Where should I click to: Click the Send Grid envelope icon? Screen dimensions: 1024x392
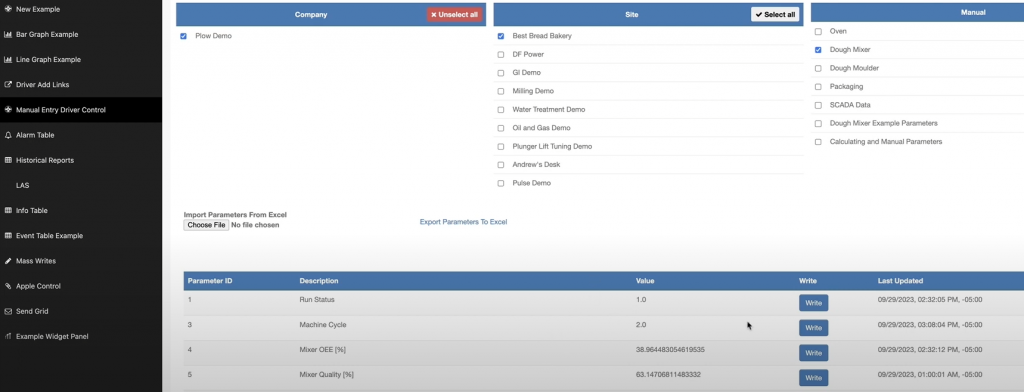pos(8,311)
